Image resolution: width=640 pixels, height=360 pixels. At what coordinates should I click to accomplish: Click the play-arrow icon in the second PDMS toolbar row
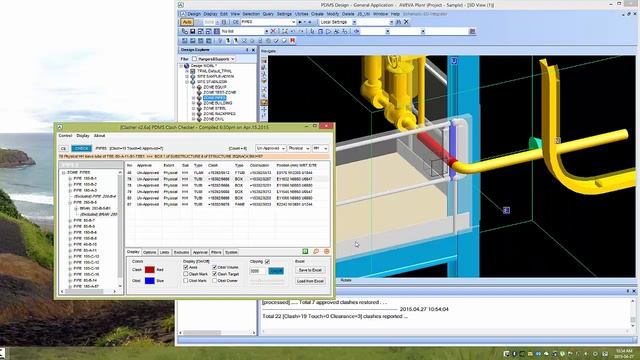(329, 31)
